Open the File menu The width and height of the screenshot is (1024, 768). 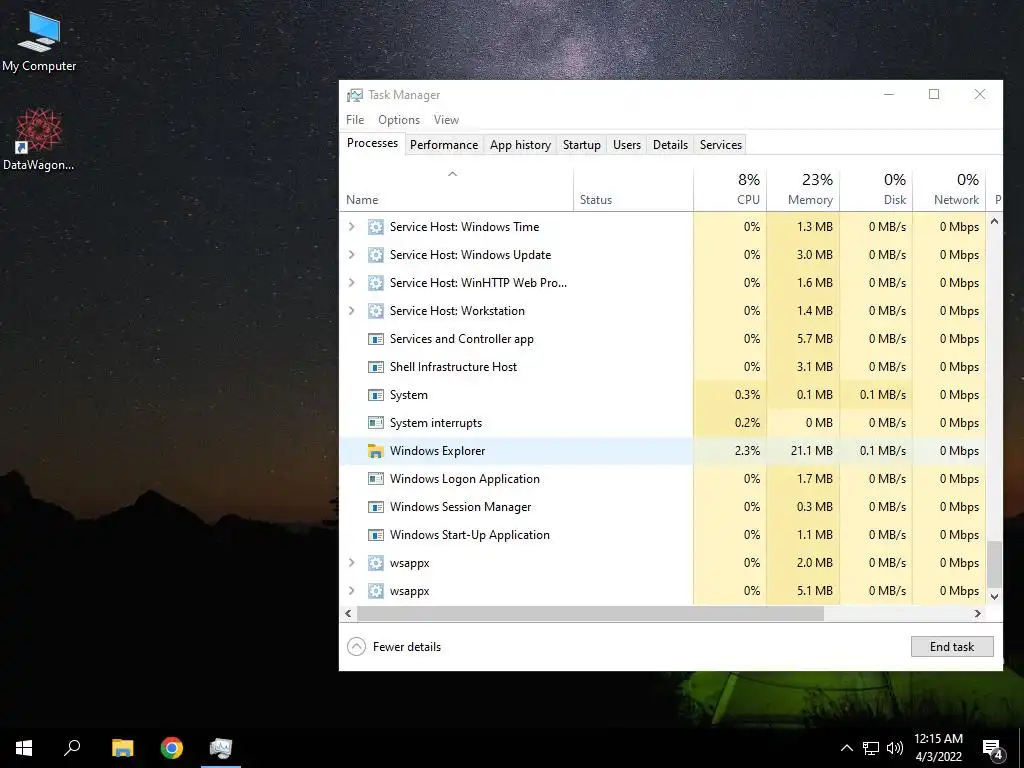pos(355,120)
